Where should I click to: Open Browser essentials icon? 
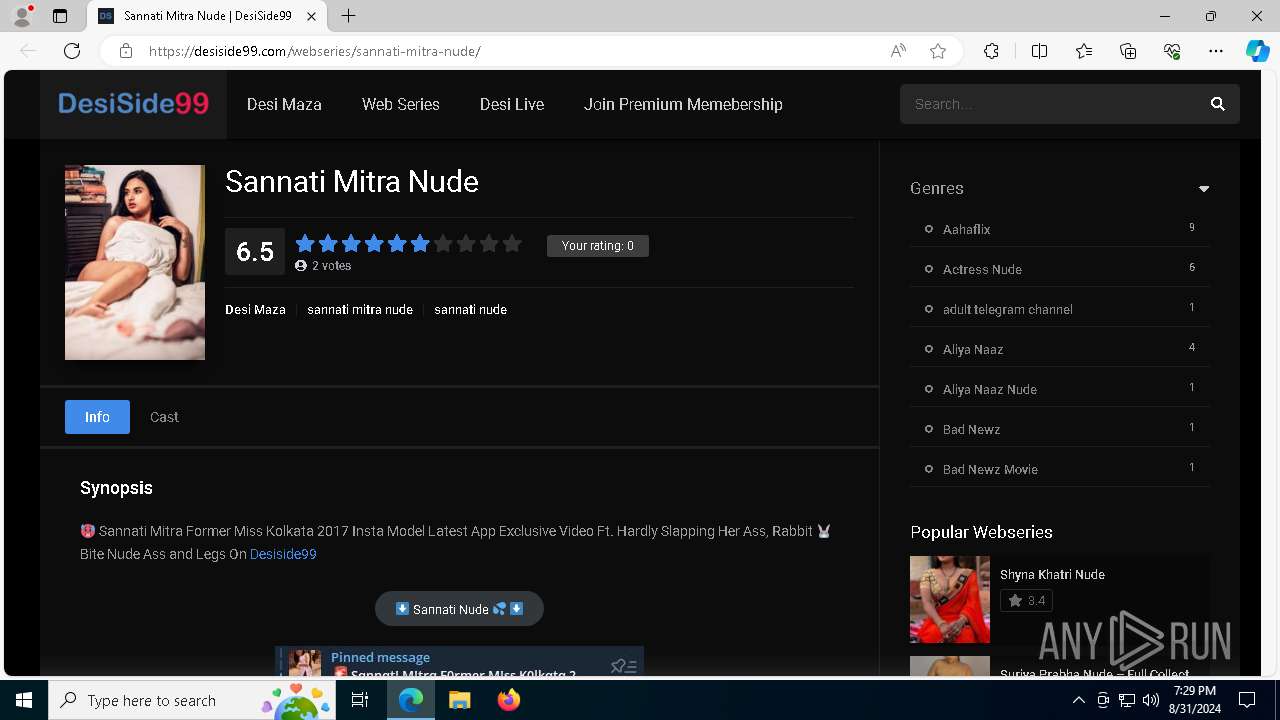pyautogui.click(x=1172, y=51)
